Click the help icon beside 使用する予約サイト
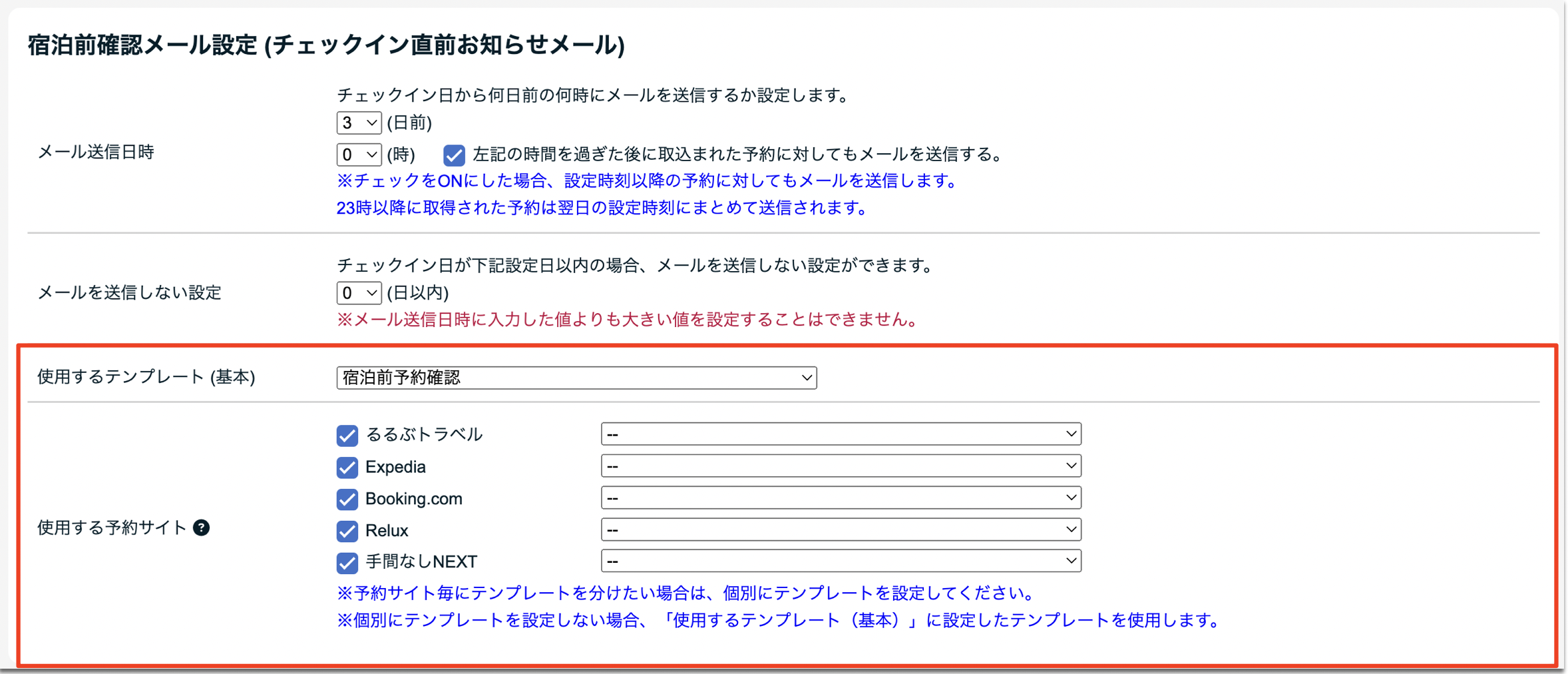This screenshot has width=1568, height=674. tap(201, 528)
